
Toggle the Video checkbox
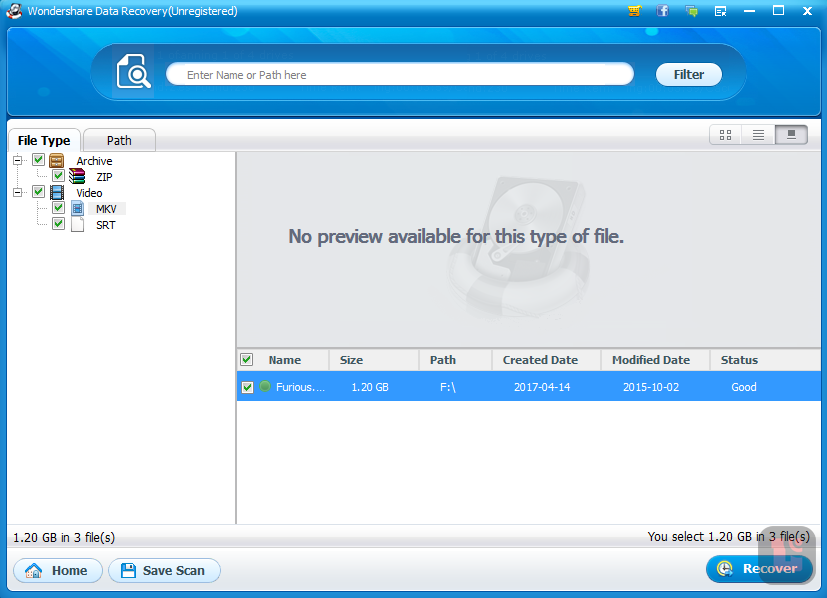click(39, 191)
